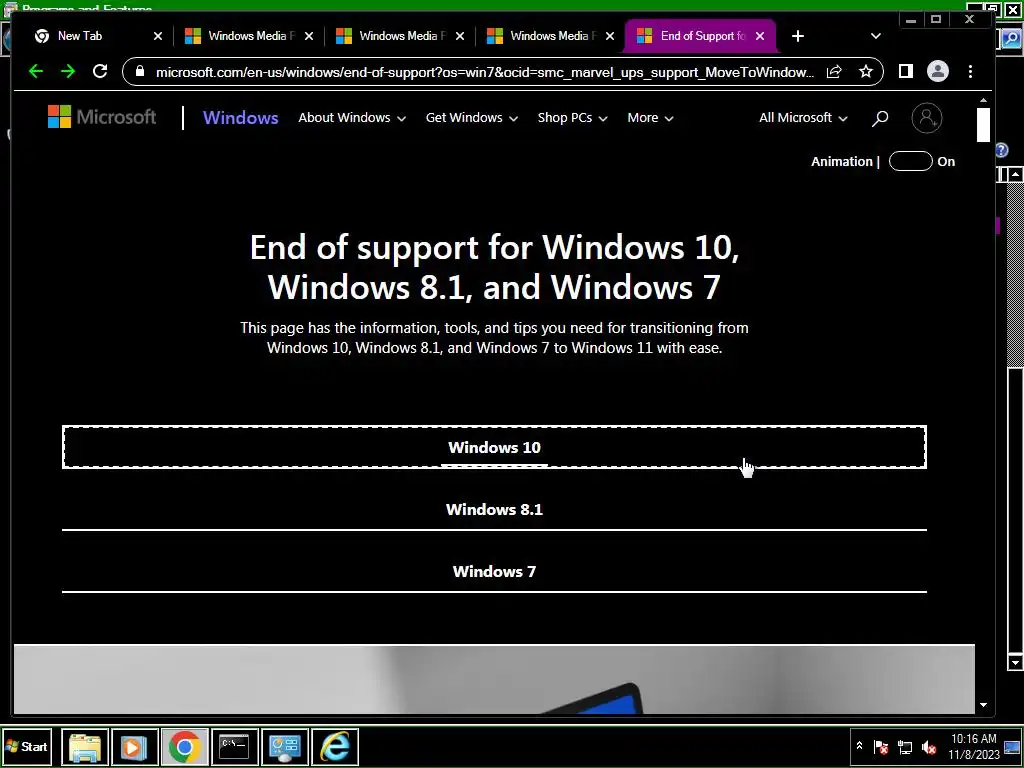This screenshot has height=768, width=1024.
Task: Click the page scrollbar up arrow
Action: coord(984,100)
